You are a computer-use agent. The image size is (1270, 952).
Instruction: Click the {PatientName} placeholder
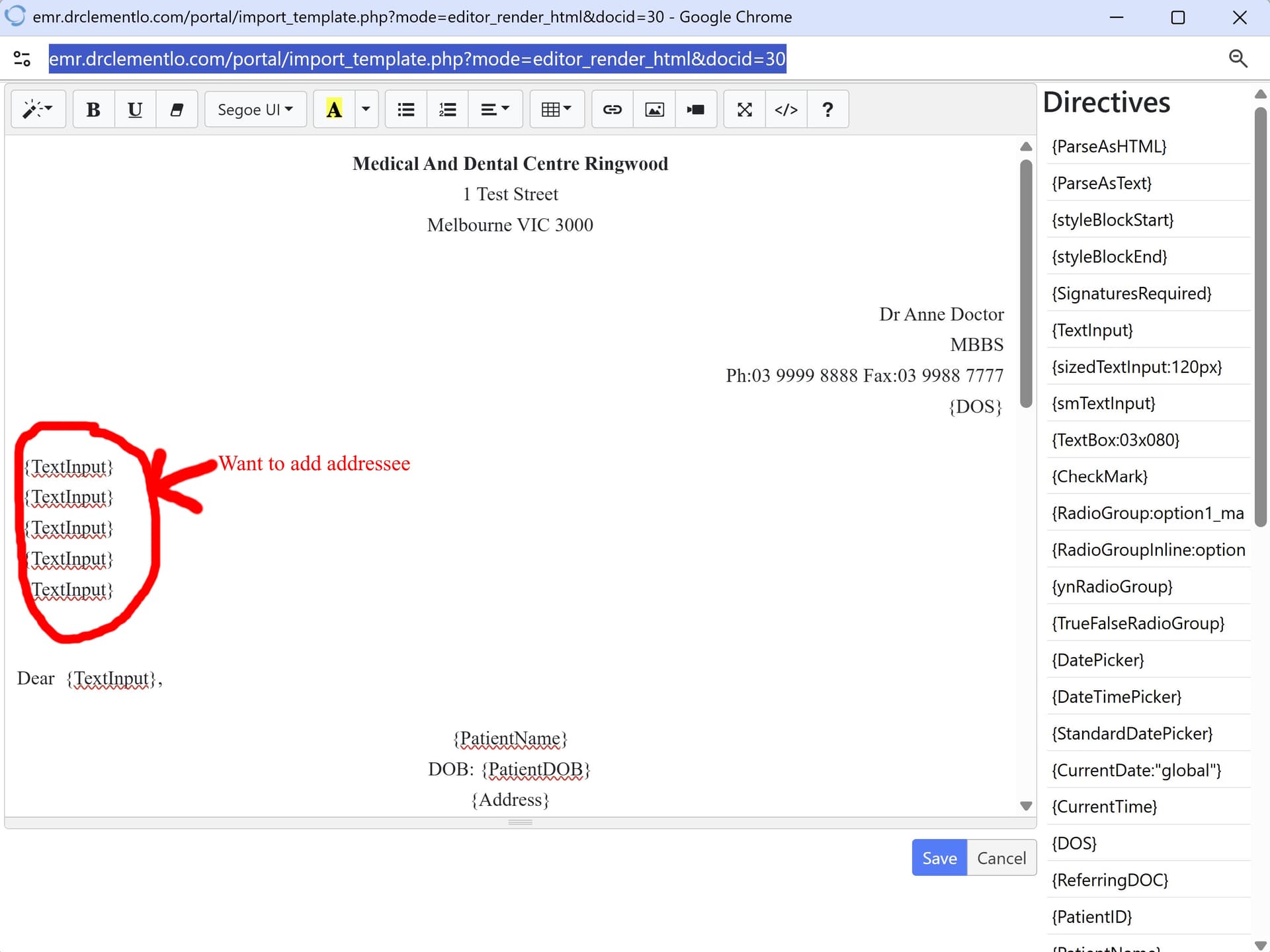coord(510,738)
